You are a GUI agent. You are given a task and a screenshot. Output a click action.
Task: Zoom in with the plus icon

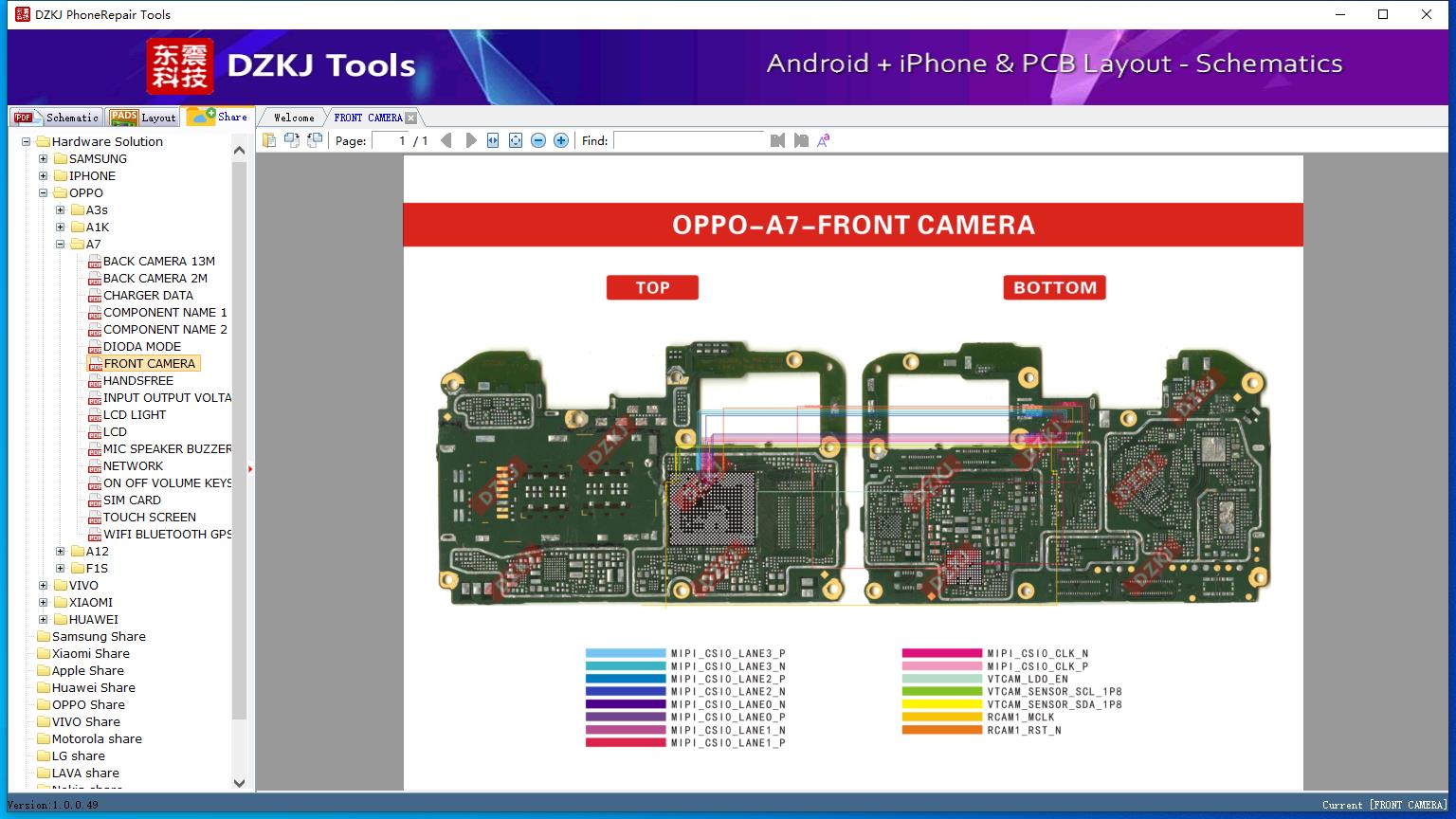pyautogui.click(x=561, y=140)
